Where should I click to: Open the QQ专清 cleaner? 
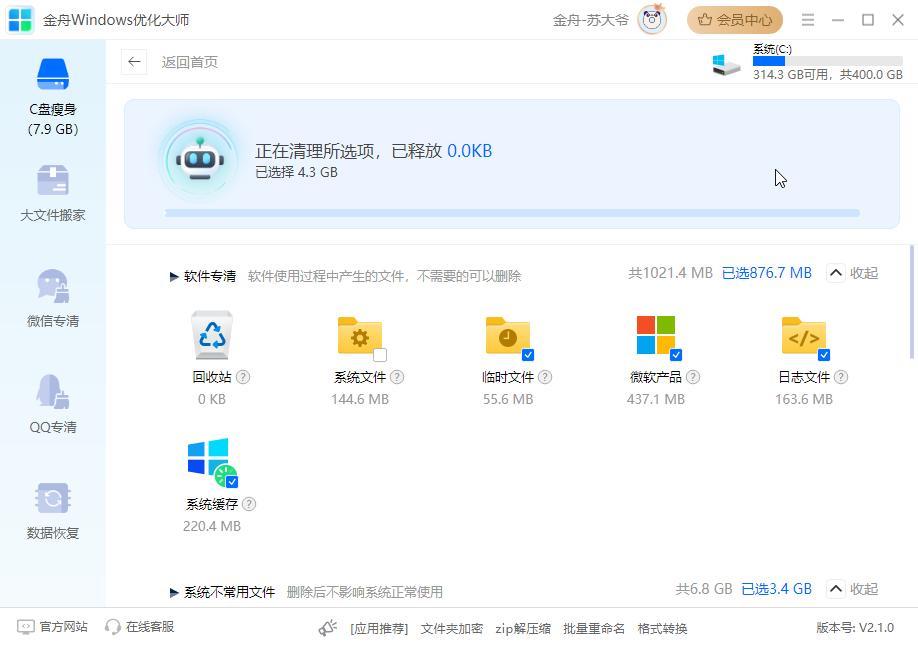(52, 405)
